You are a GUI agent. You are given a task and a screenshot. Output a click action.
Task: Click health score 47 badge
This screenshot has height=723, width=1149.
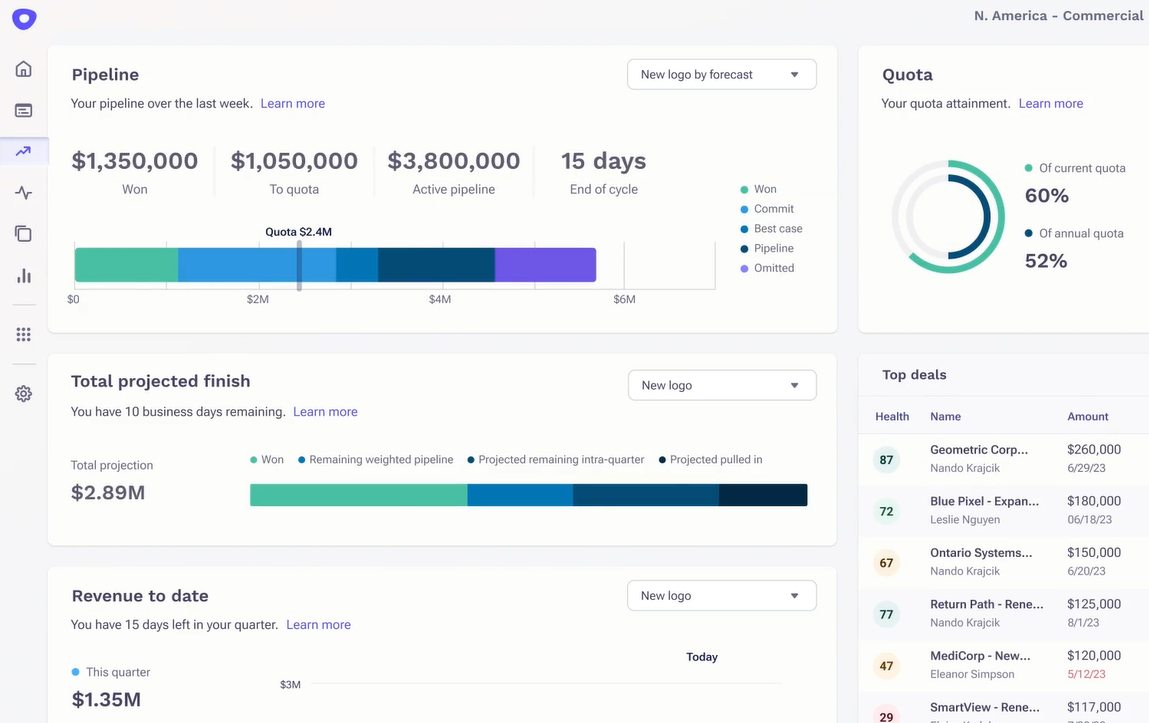887,666
